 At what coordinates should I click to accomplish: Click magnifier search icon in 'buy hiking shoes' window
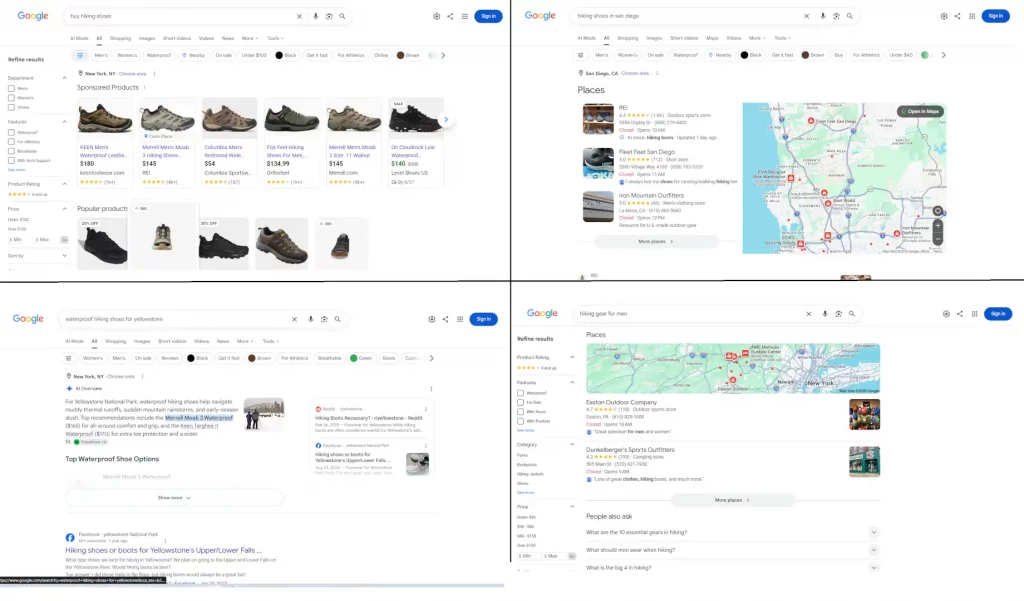(342, 16)
